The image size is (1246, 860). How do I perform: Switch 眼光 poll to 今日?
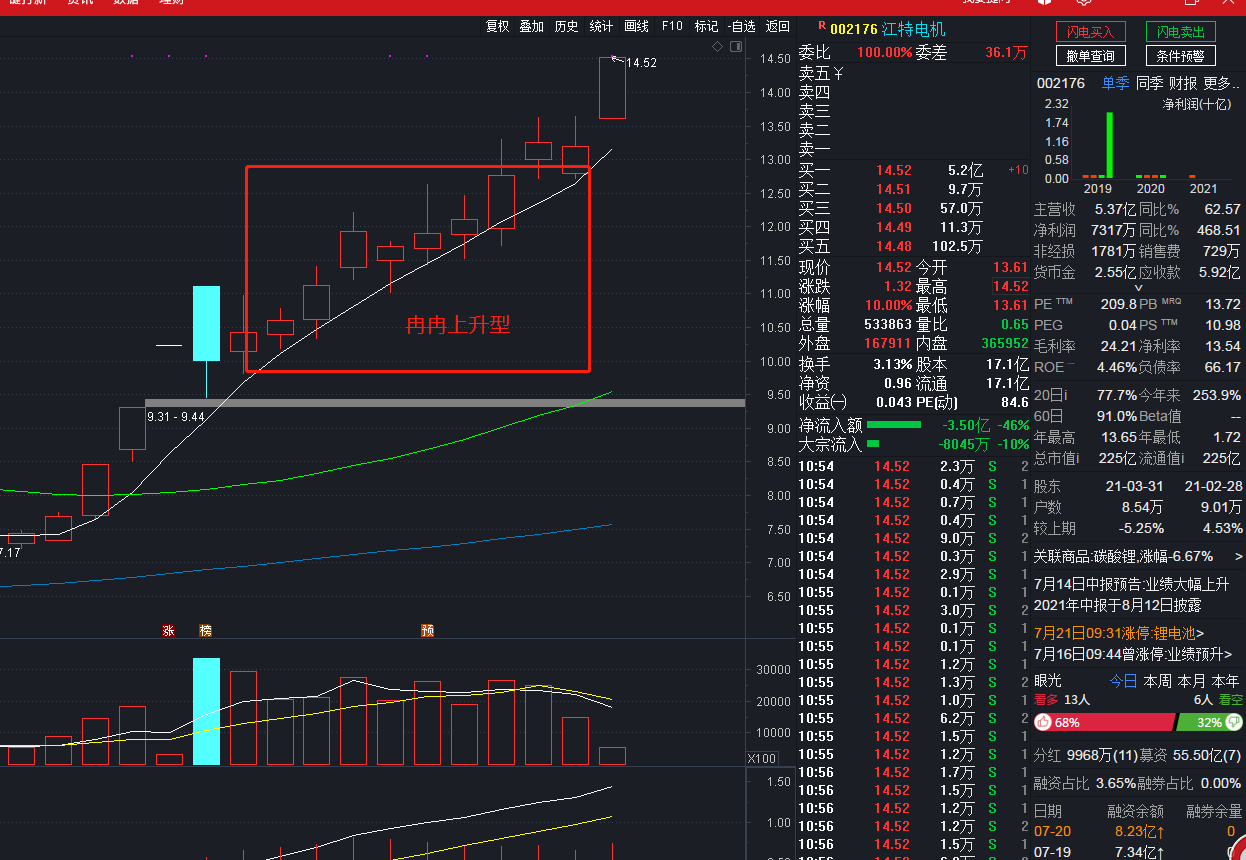tap(1123, 681)
